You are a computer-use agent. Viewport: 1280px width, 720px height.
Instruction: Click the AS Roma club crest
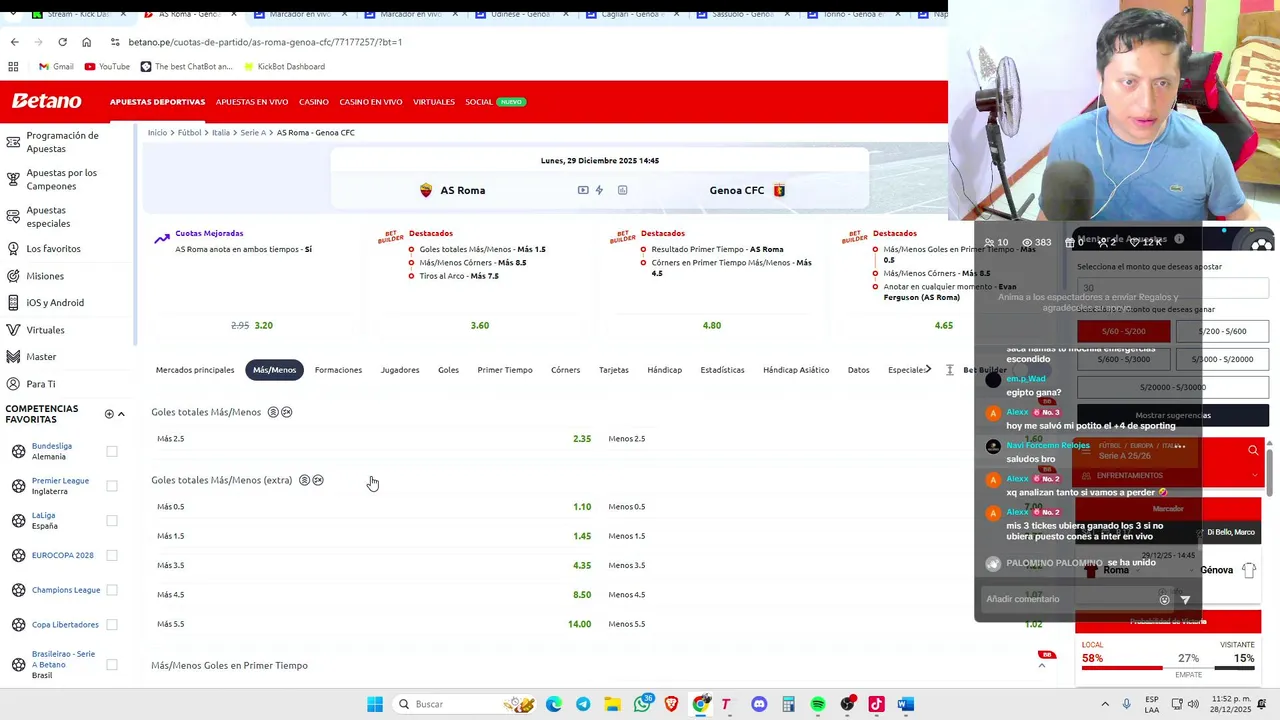point(426,190)
